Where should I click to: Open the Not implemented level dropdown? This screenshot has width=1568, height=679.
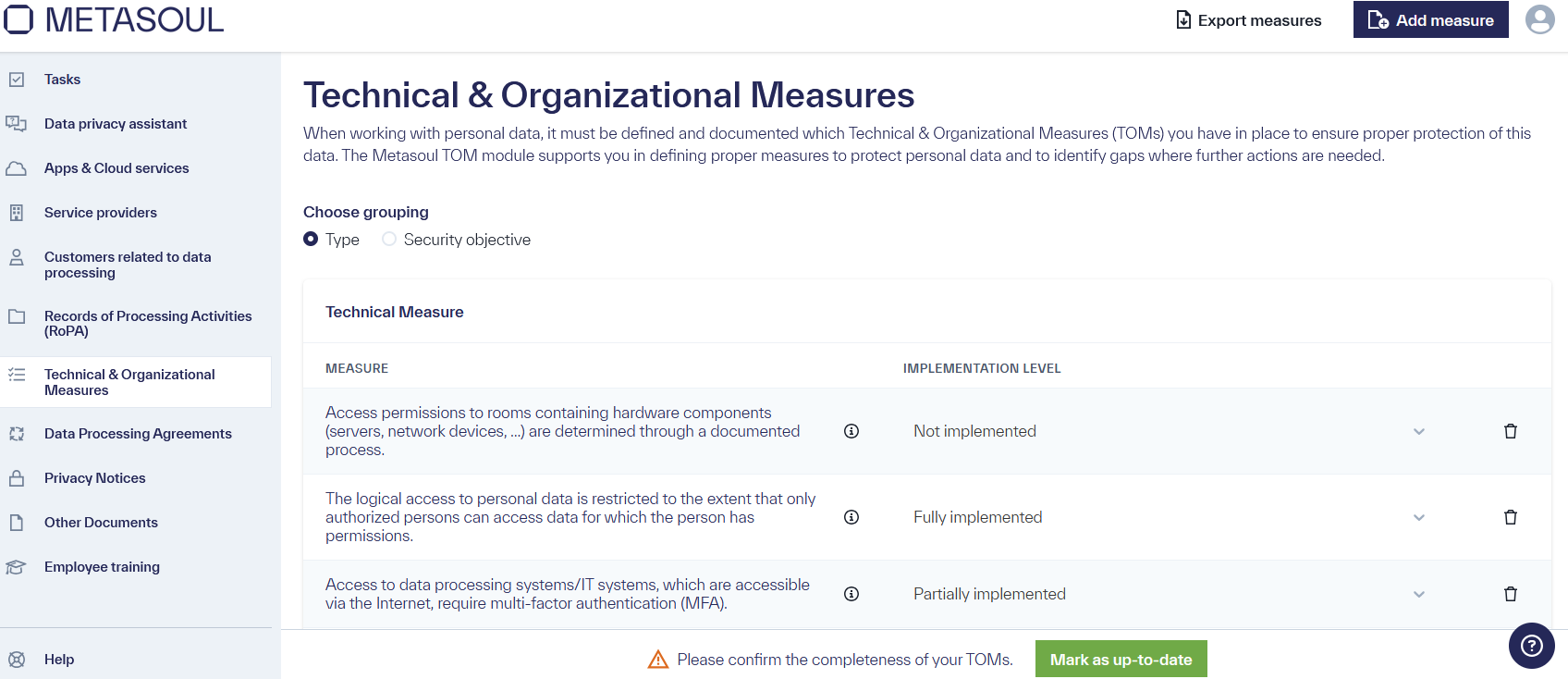(x=1170, y=431)
